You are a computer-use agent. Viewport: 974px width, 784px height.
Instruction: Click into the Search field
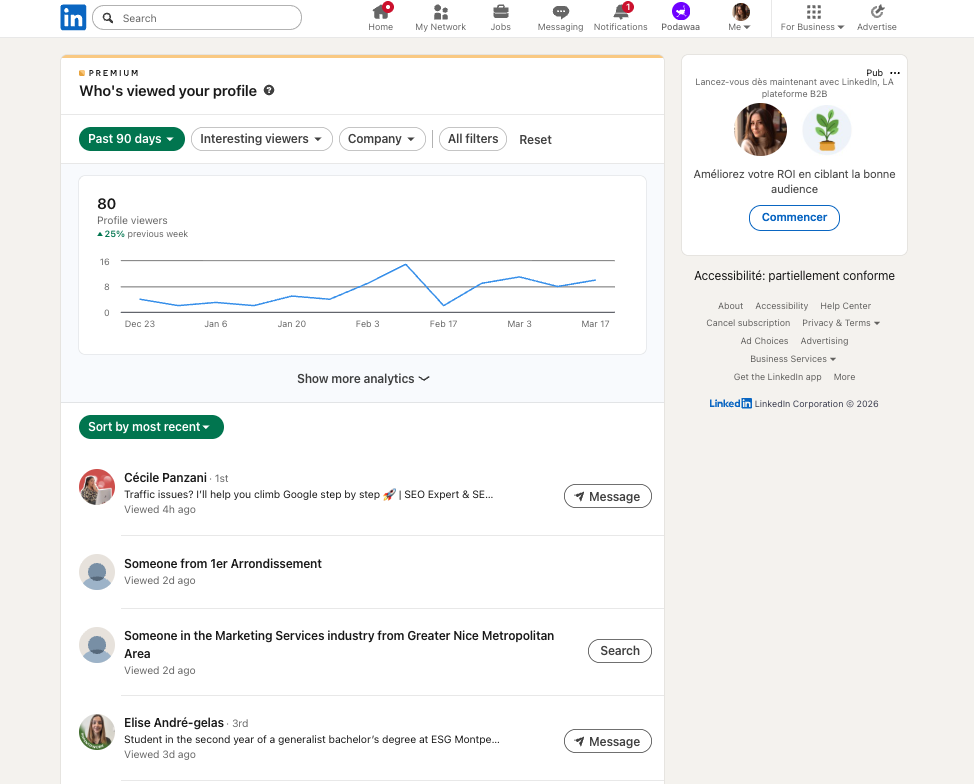click(205, 18)
